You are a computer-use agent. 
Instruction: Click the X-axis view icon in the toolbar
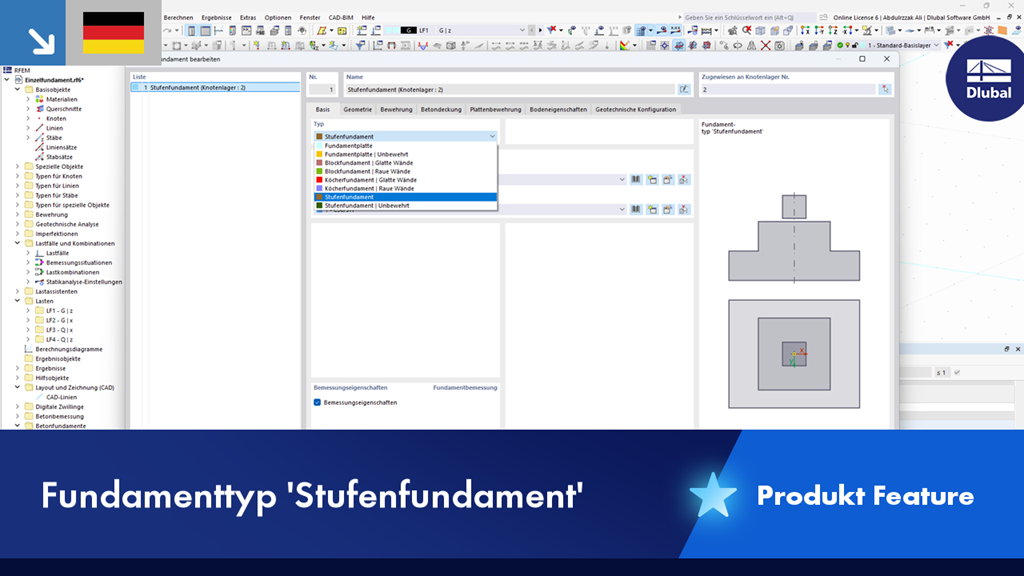click(x=805, y=30)
